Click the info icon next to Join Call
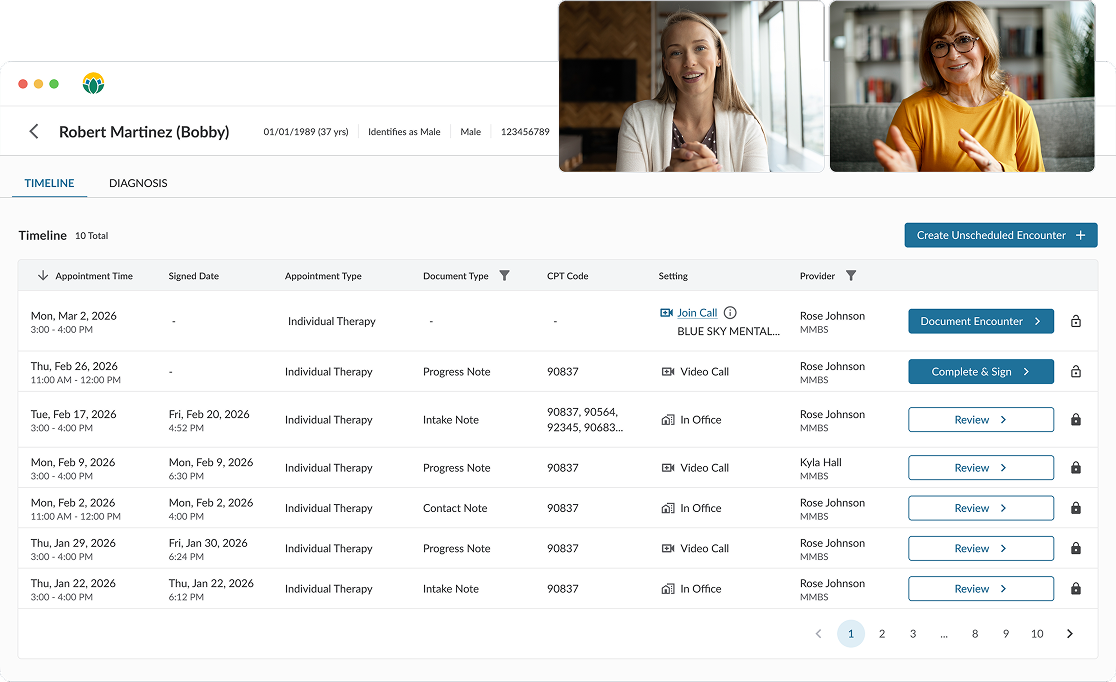This screenshot has width=1116, height=682. [x=730, y=313]
